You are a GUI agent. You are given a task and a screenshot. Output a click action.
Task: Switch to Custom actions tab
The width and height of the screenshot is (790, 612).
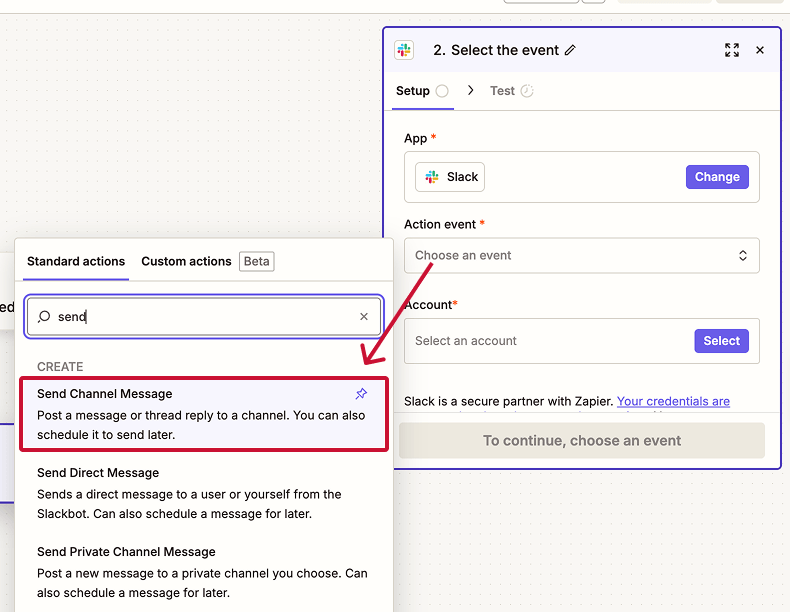click(186, 261)
